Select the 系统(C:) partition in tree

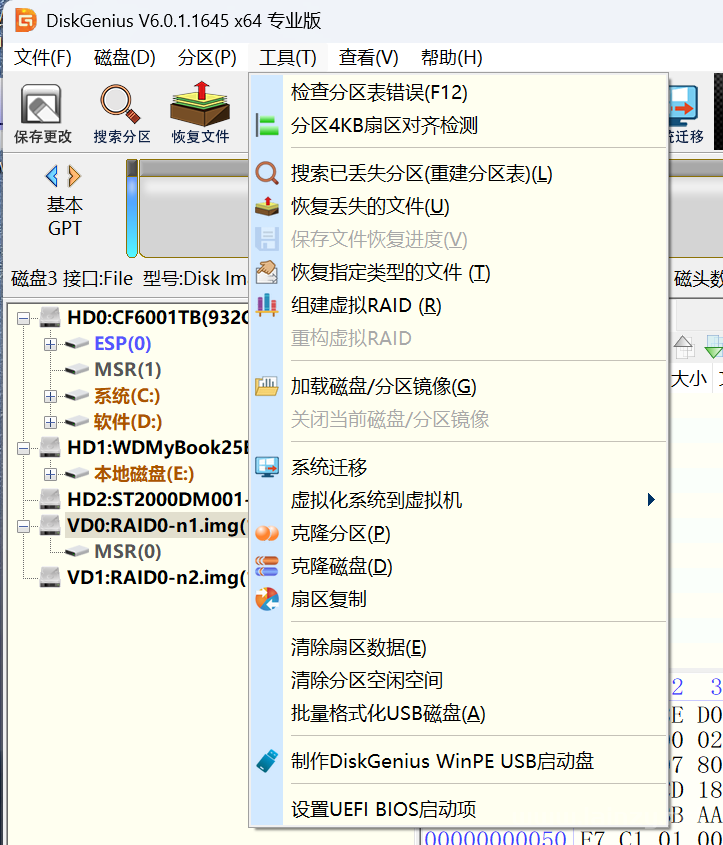(x=127, y=396)
